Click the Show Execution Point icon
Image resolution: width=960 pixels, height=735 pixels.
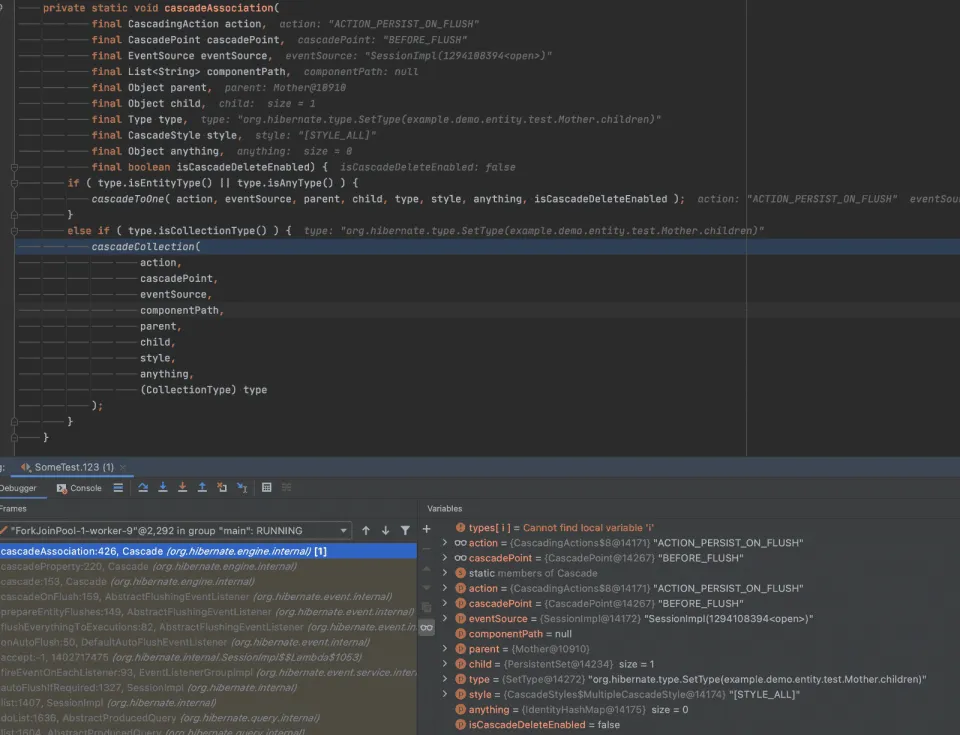(x=118, y=488)
